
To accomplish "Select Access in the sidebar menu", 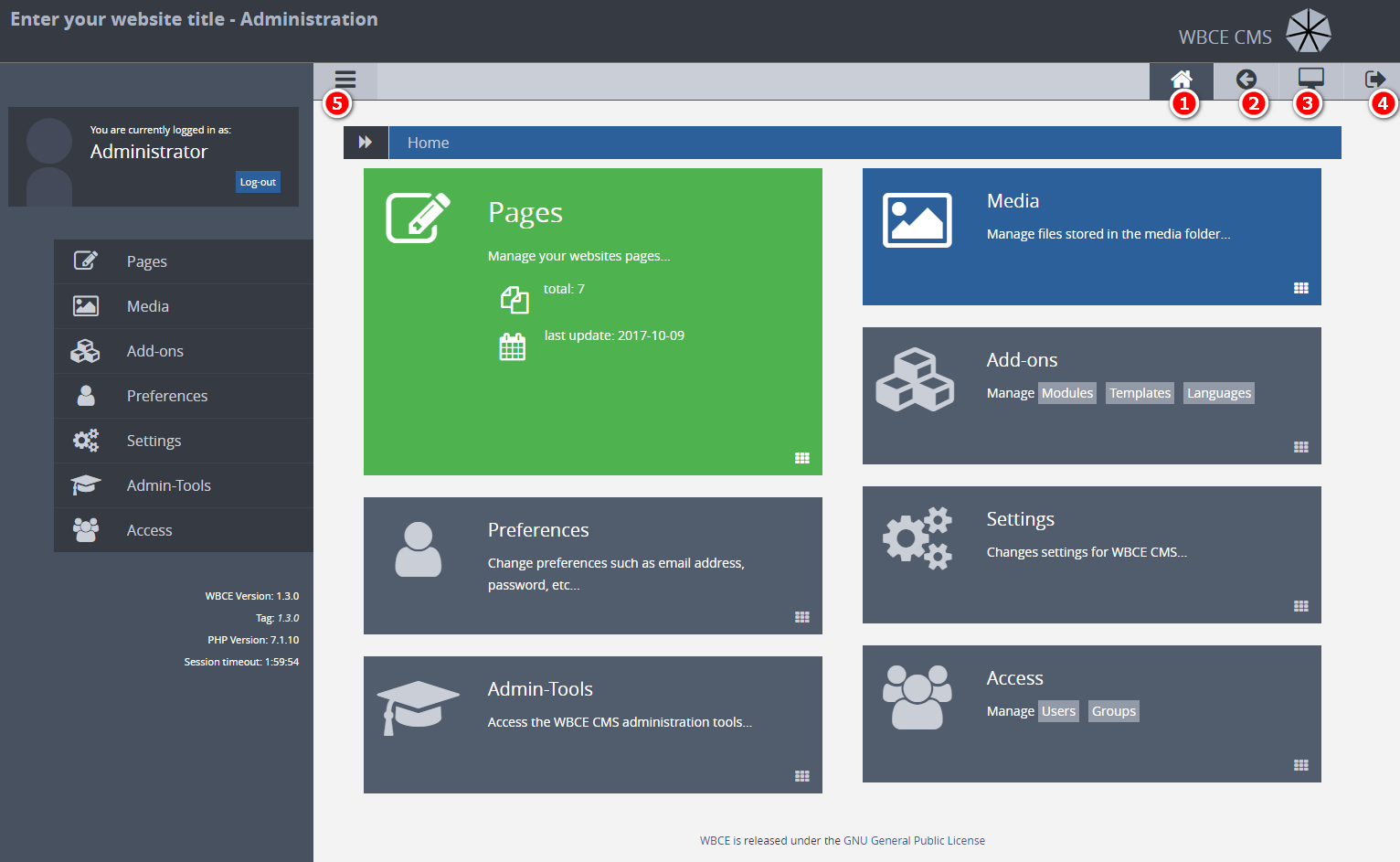I will click(184, 530).
